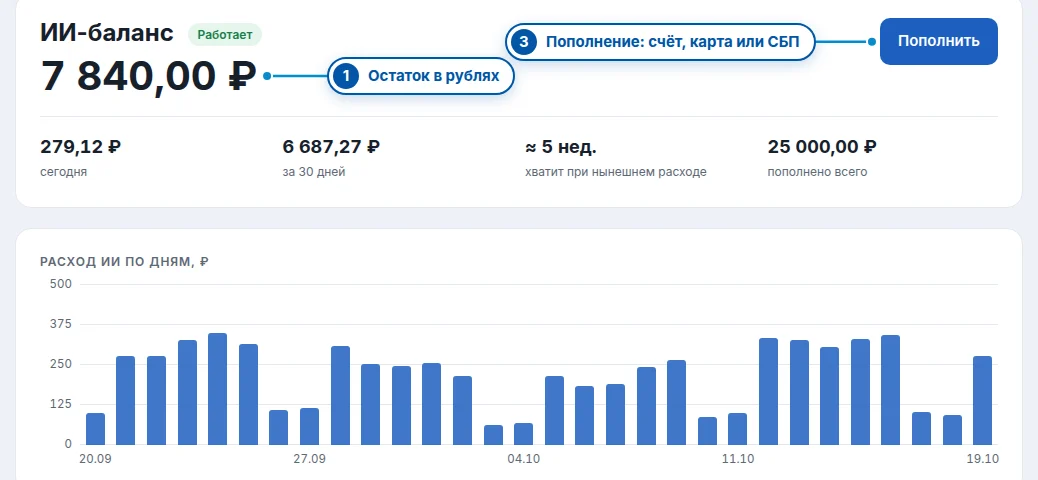Click the 04.10 date label
The width and height of the screenshot is (1038, 480).
(523, 459)
